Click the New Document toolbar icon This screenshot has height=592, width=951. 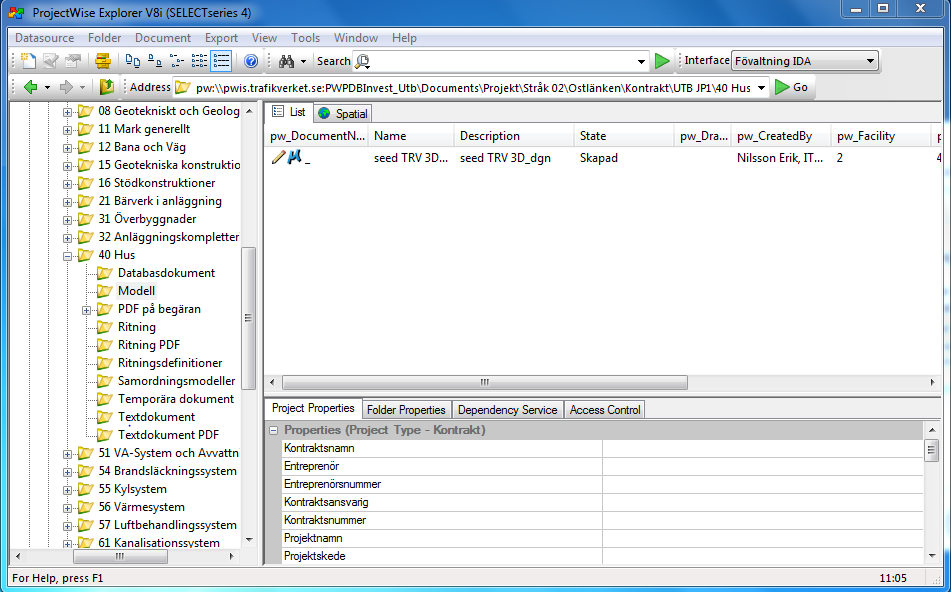click(29, 61)
